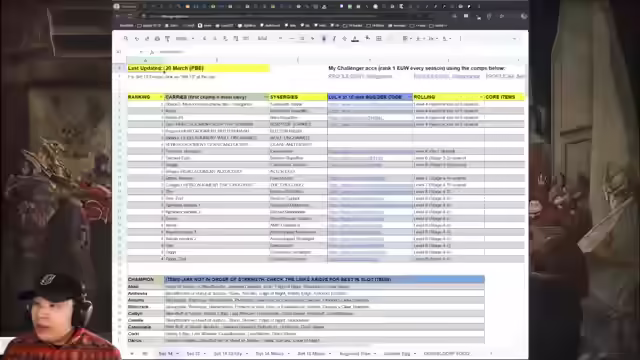Open the Set 14 tab's dropdown arrow

pyautogui.click(x=178, y=353)
